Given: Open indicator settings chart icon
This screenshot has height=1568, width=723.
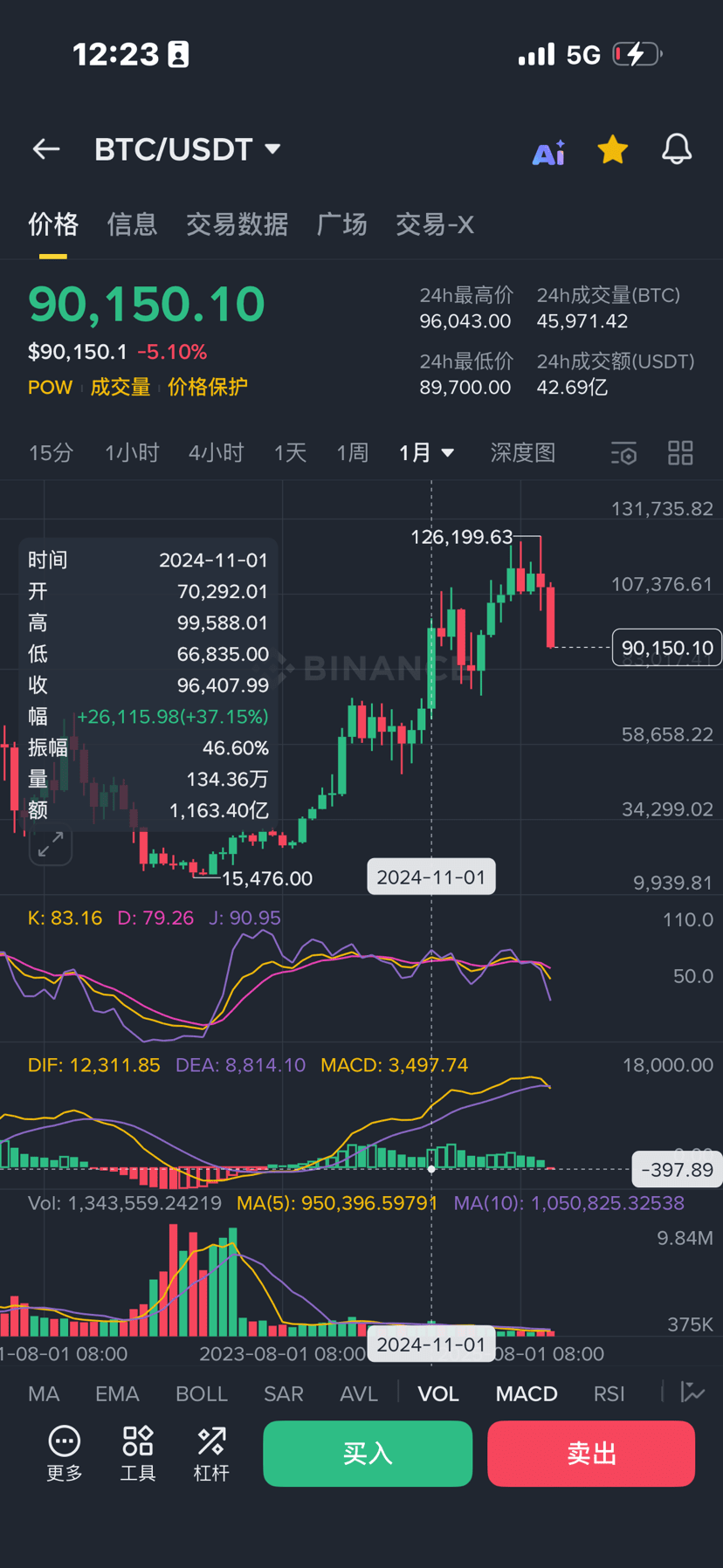Looking at the screenshot, I should tap(692, 1393).
